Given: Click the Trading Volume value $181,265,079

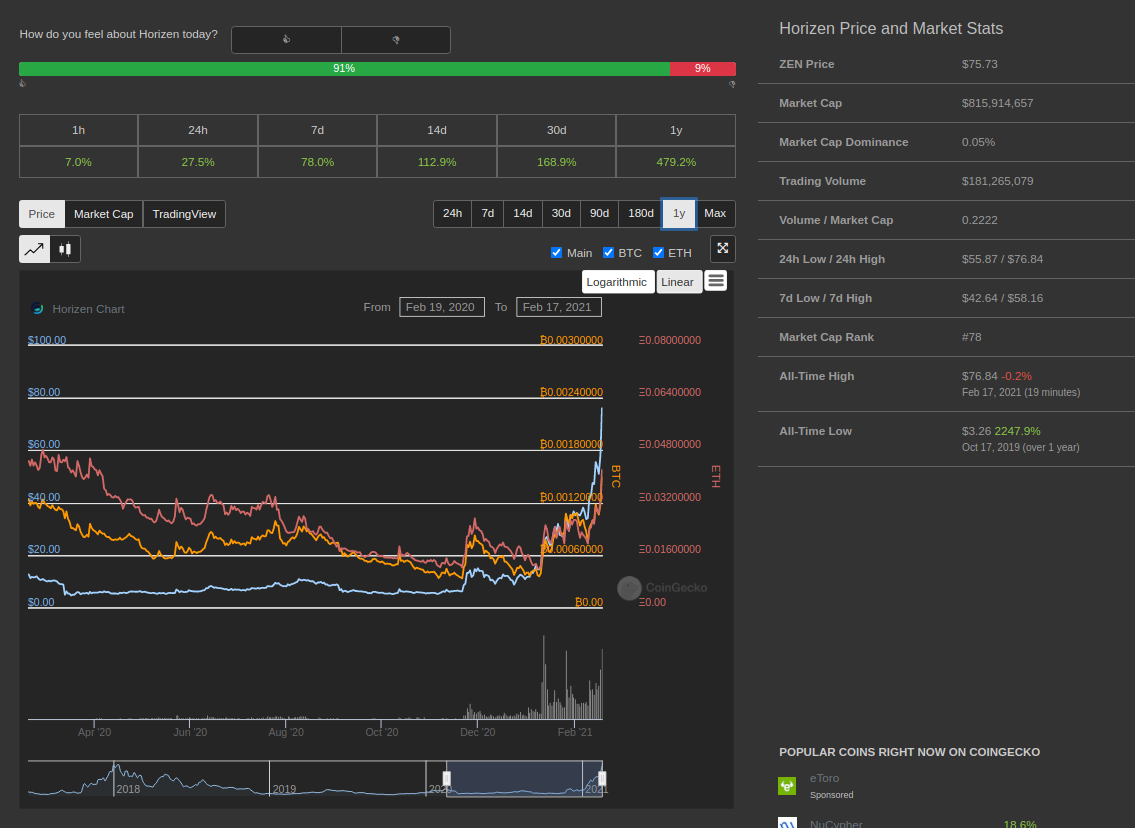Looking at the screenshot, I should (x=997, y=182).
